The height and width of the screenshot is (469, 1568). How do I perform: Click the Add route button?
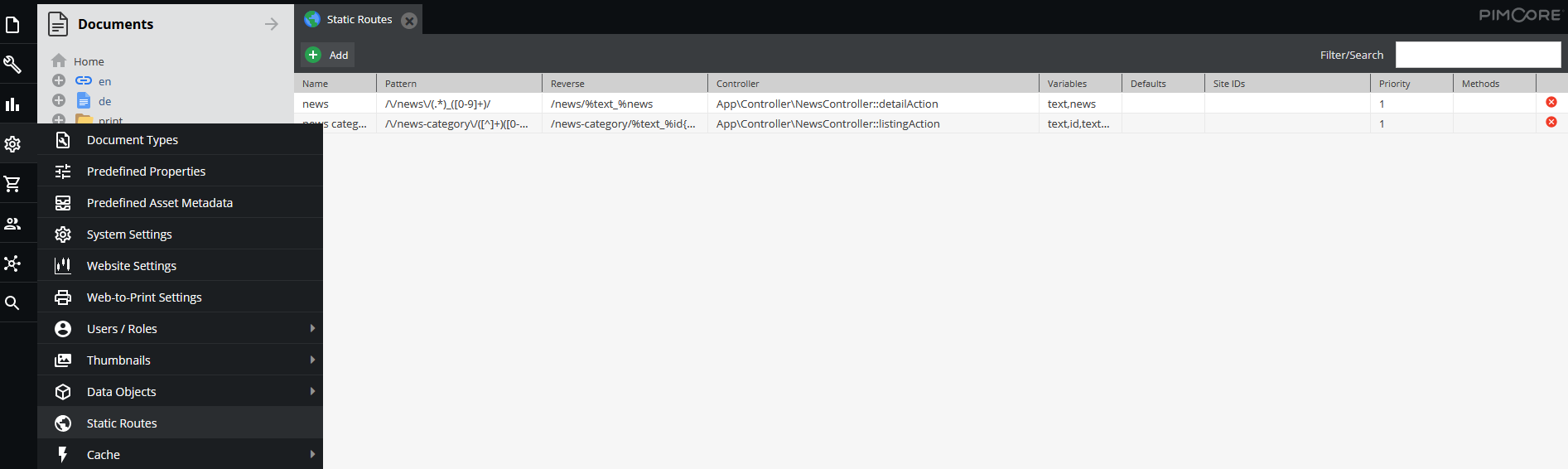[328, 56]
